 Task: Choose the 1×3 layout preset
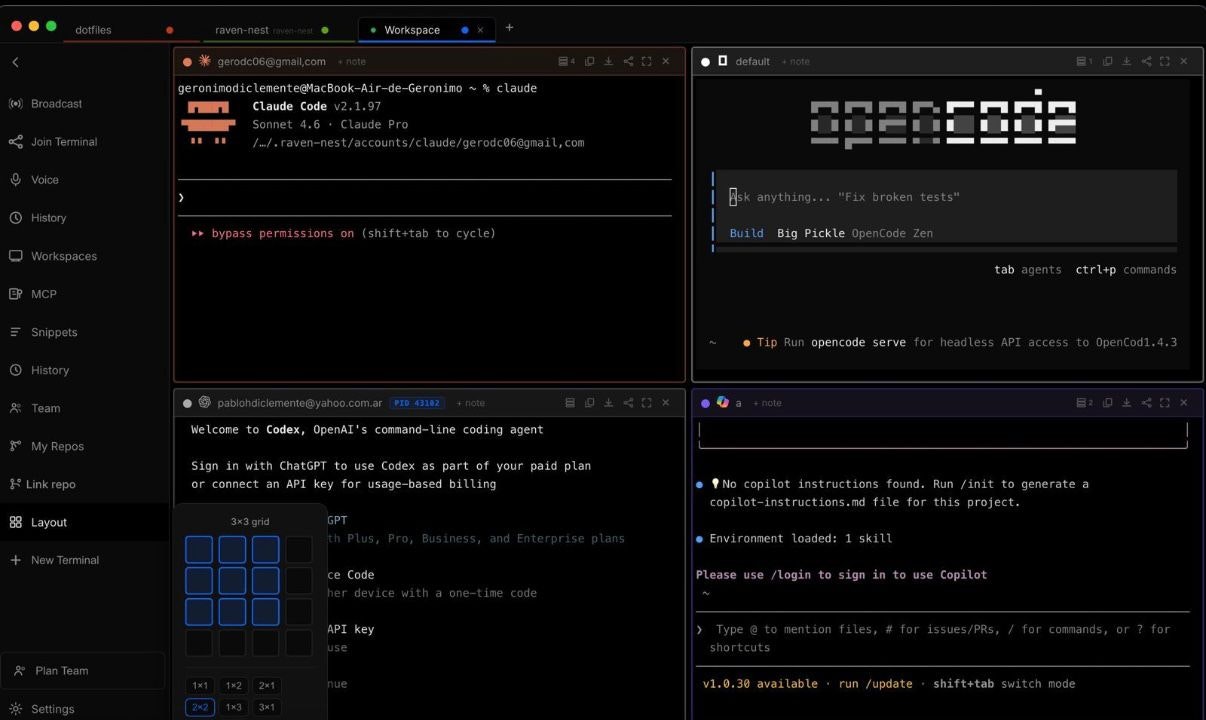(233, 707)
